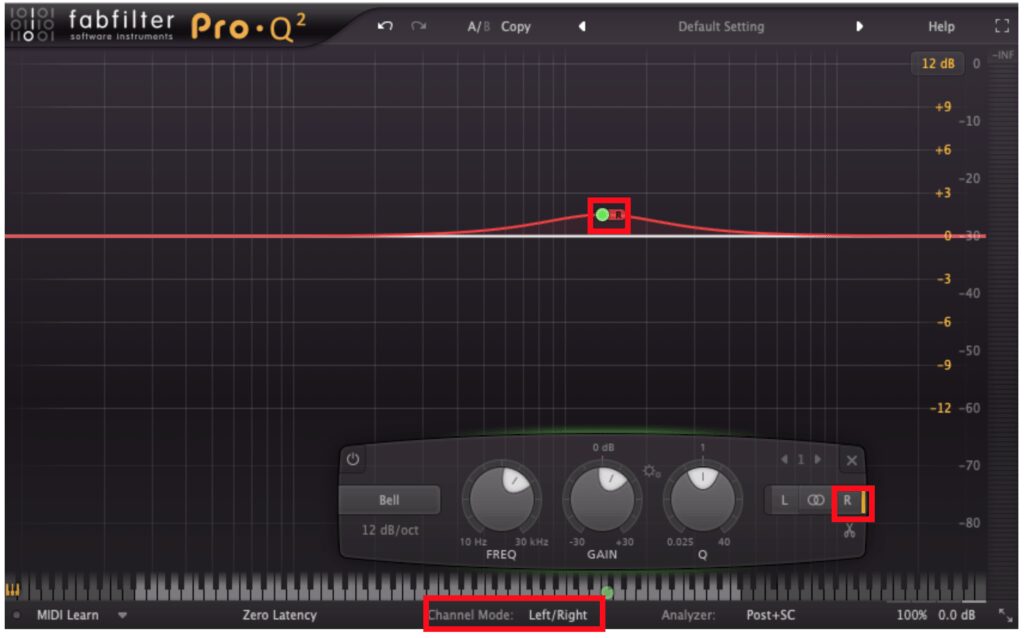The height and width of the screenshot is (638, 1024).
Task: Copy the current state with Copy button
Action: click(515, 27)
